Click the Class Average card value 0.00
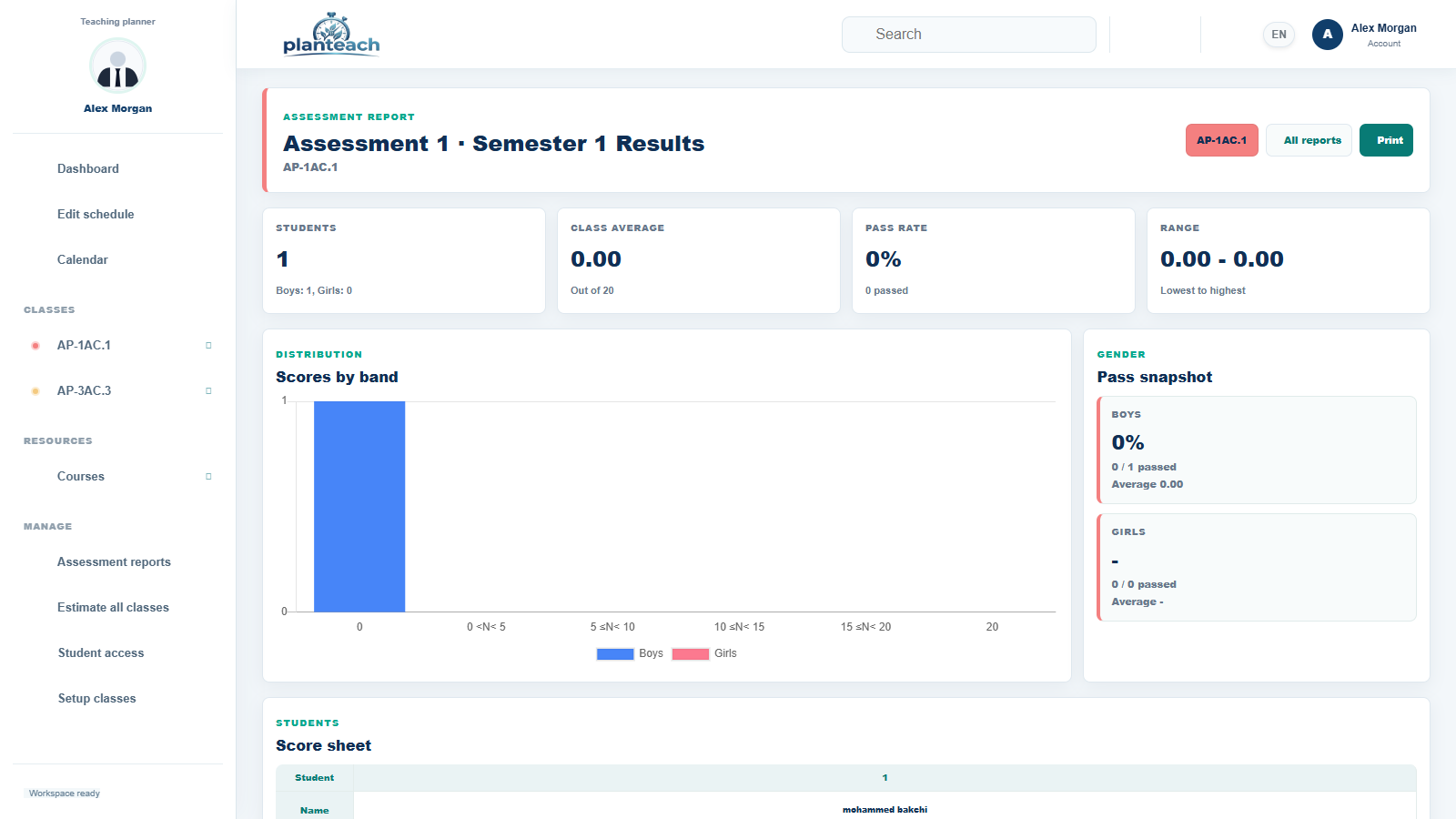The height and width of the screenshot is (819, 1456). [x=596, y=259]
